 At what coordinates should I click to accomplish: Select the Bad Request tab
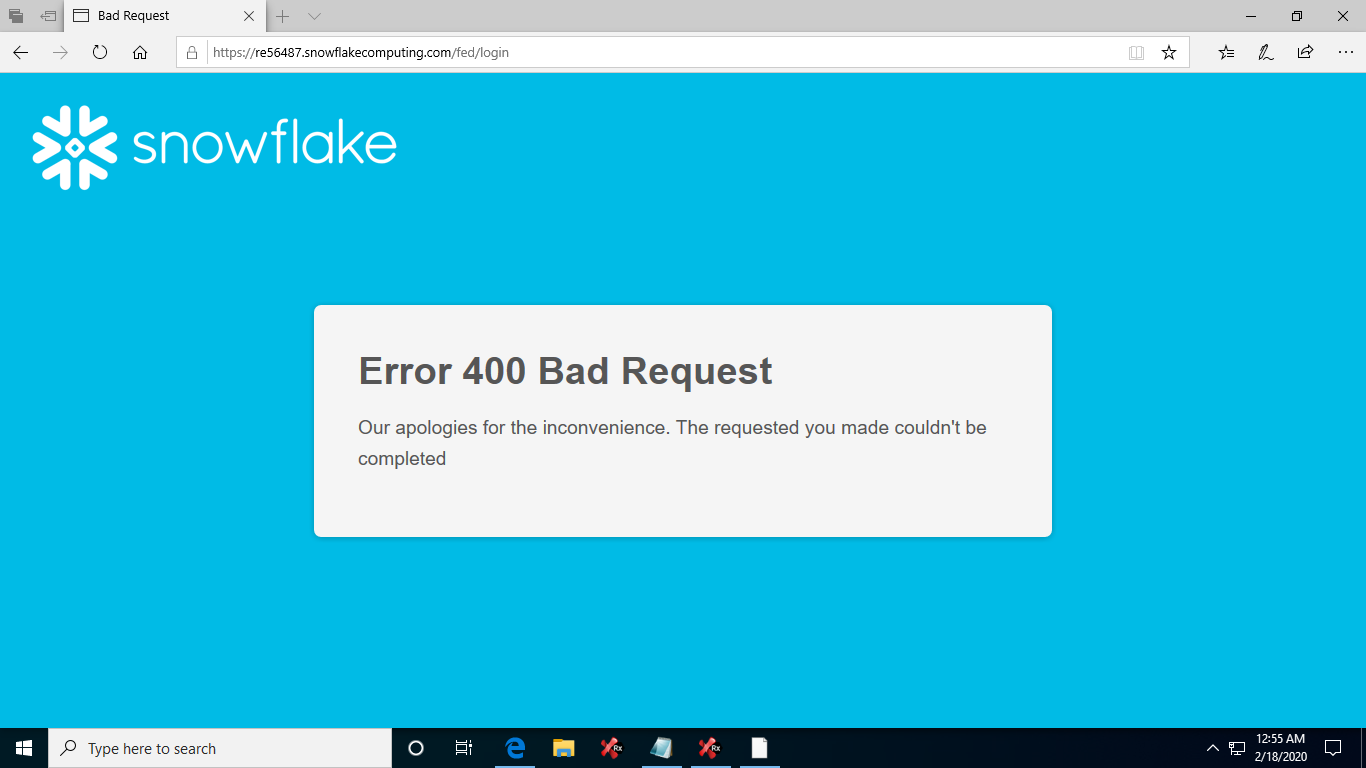click(166, 16)
